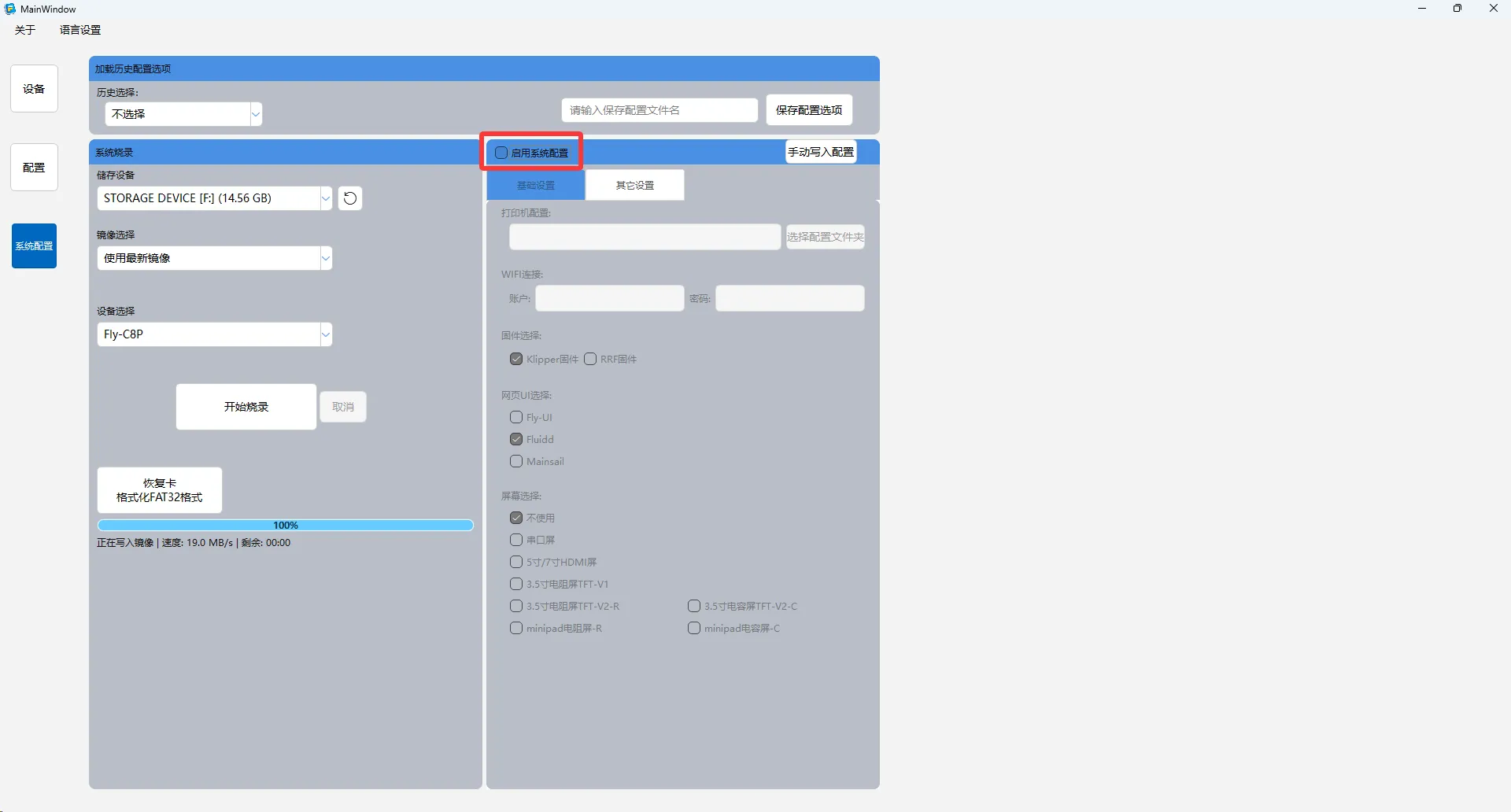1511x812 pixels.
Task: Open the 设备 sidebar page
Action: (x=34, y=89)
